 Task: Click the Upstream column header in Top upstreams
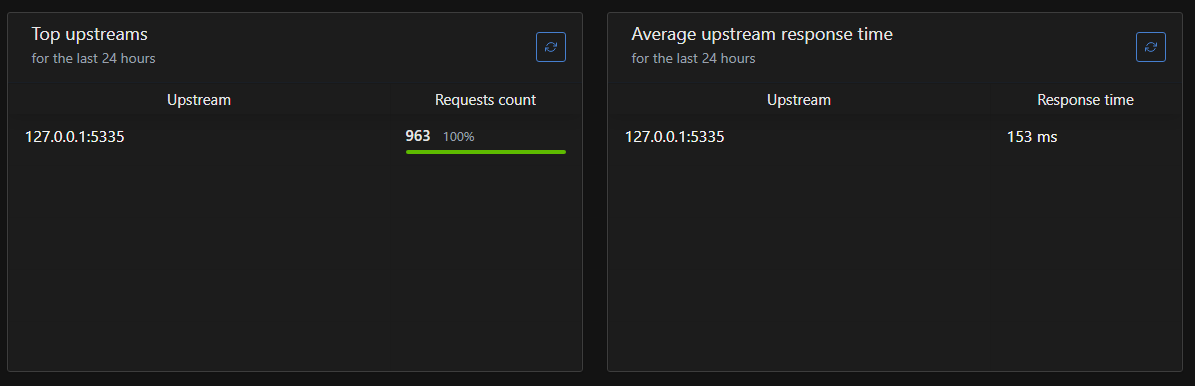tap(199, 100)
